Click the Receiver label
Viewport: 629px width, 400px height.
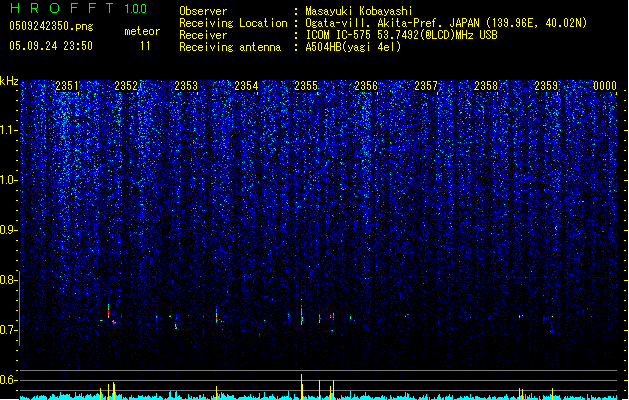pos(203,35)
